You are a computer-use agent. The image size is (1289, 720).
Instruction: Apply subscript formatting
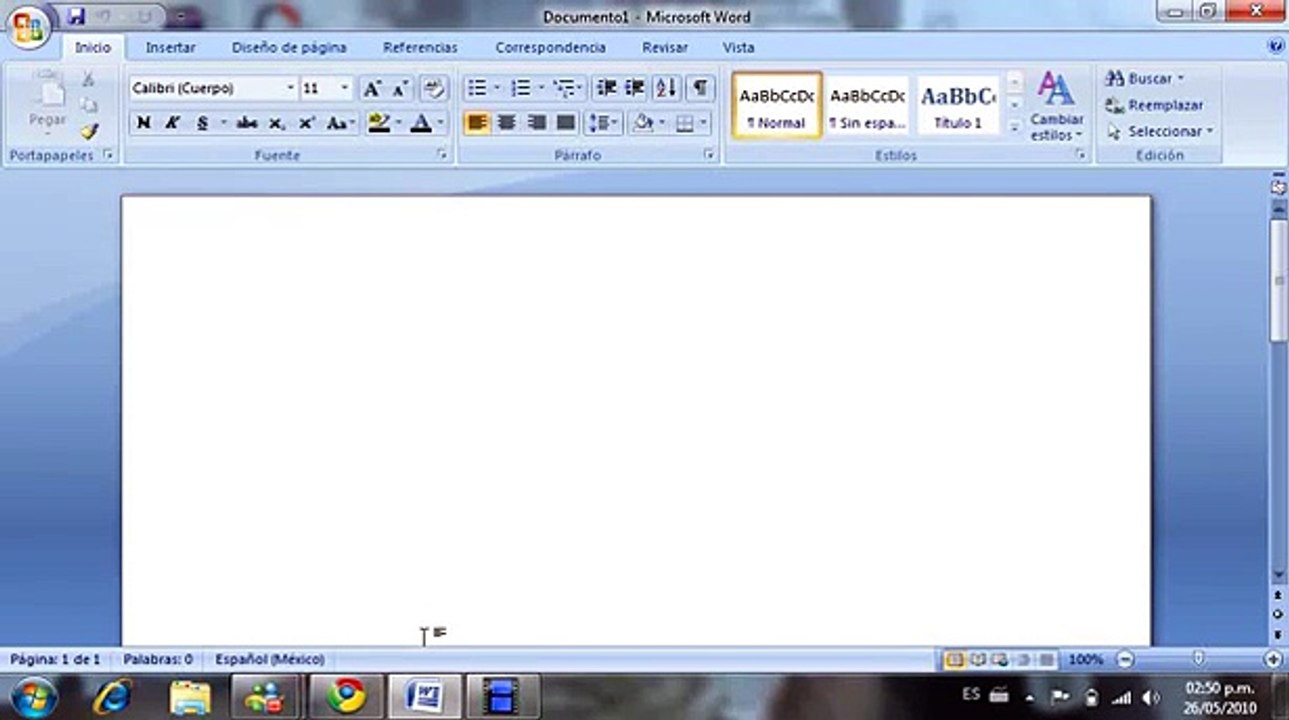[x=277, y=123]
